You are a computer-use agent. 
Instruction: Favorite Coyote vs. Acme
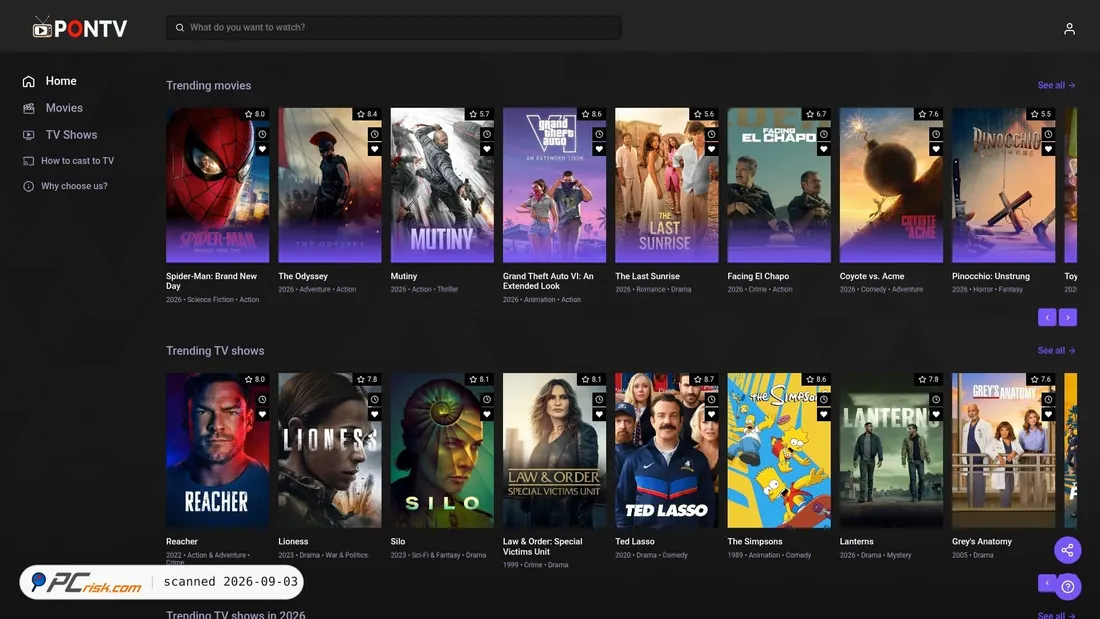pos(936,149)
